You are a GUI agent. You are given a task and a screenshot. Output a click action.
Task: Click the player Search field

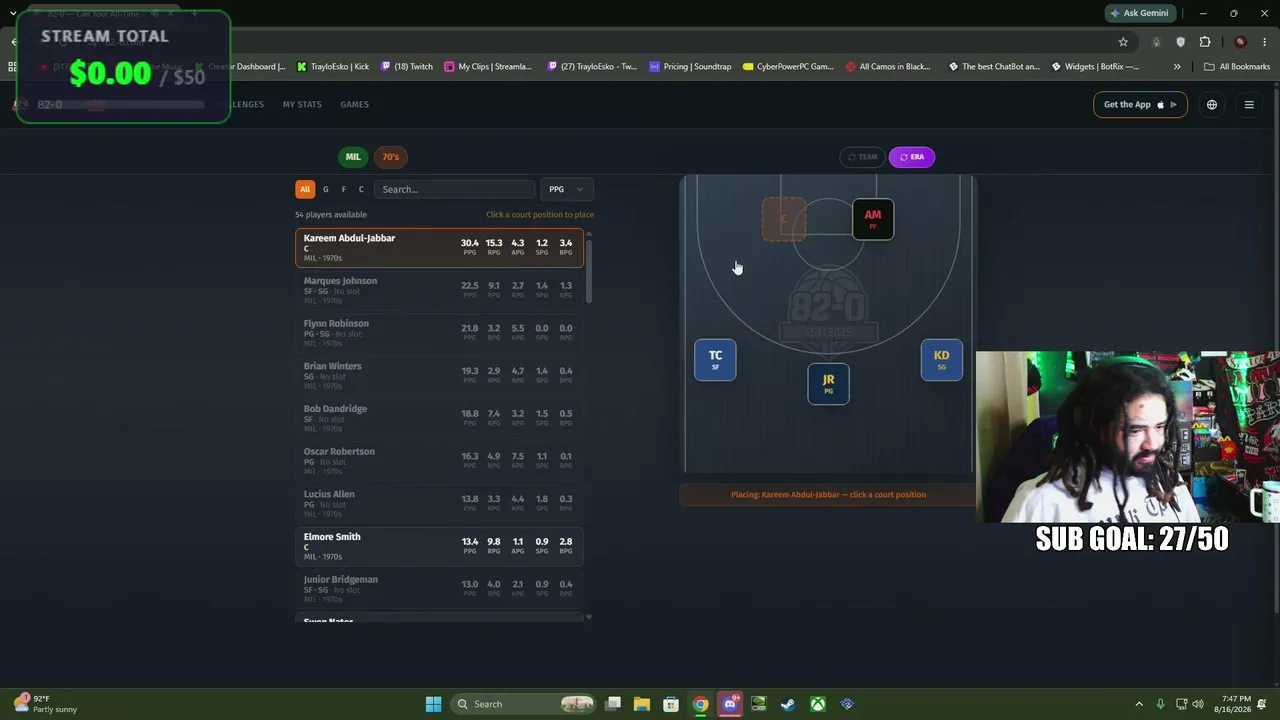tap(454, 189)
